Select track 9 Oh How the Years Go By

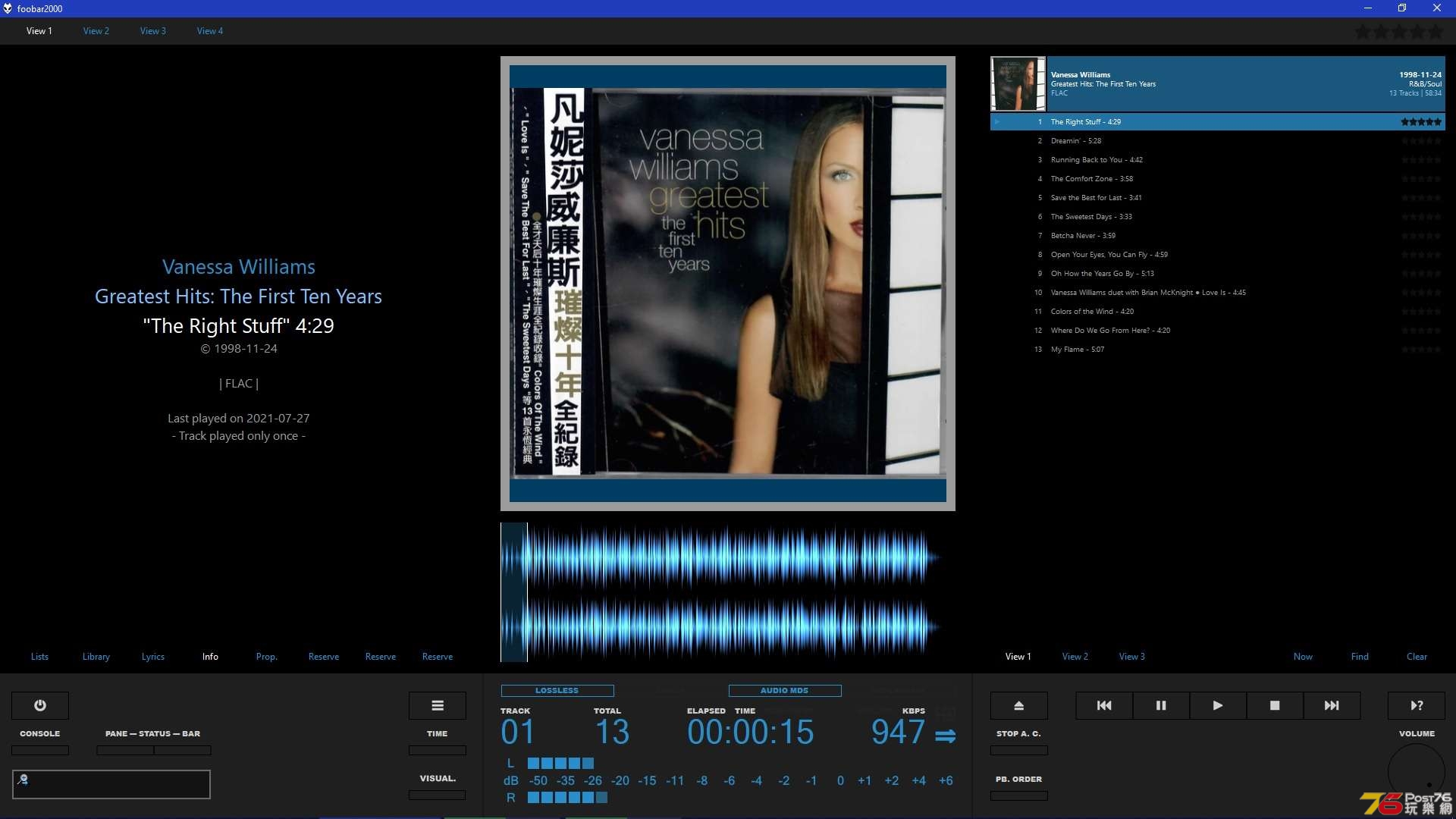coord(1218,274)
